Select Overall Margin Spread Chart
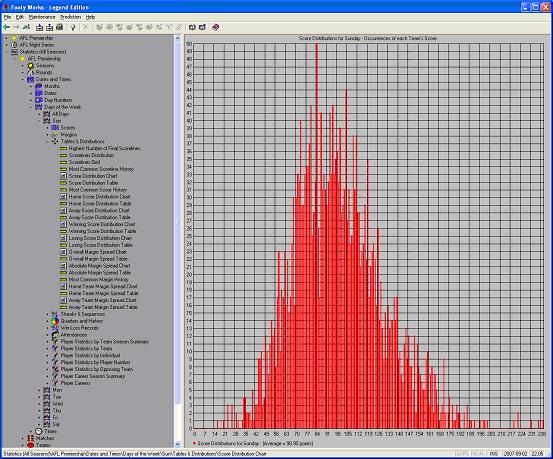Screen dimensions: 553x459 98,252
